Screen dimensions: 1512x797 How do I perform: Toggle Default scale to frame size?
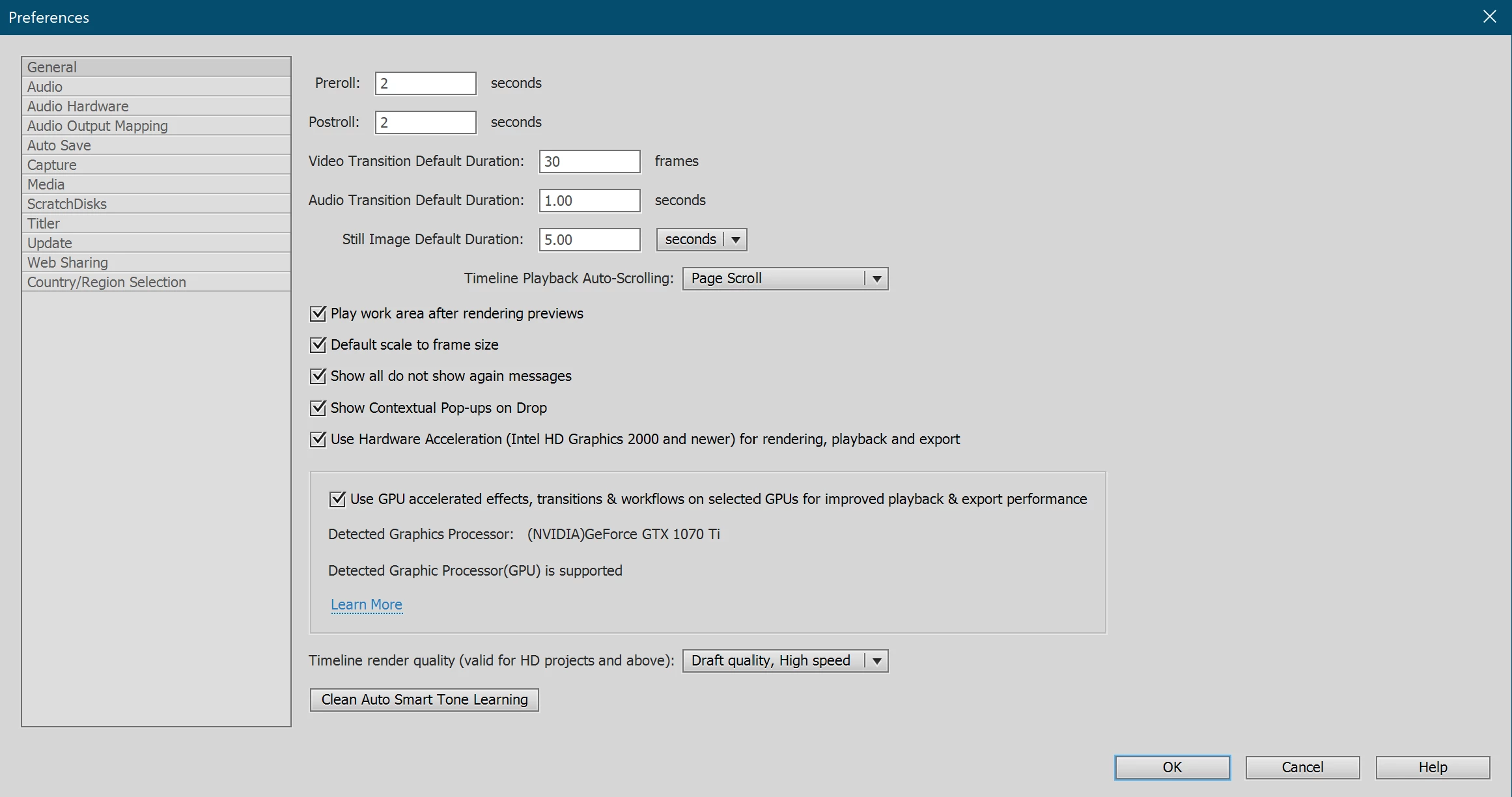coord(318,345)
